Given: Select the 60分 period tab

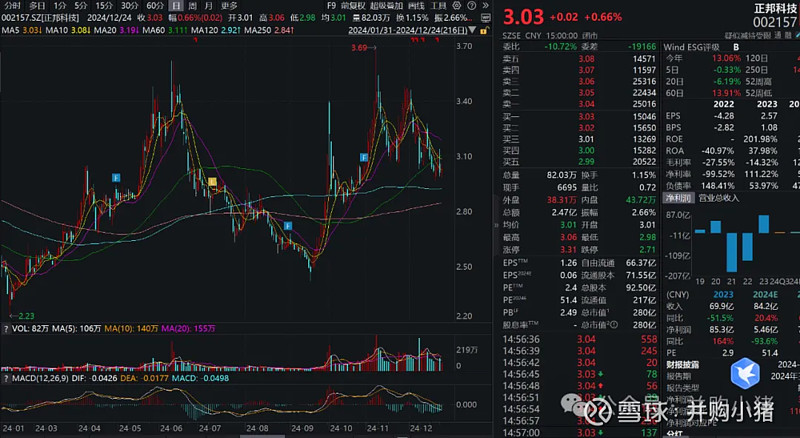Looking at the screenshot, I should 155,6.
